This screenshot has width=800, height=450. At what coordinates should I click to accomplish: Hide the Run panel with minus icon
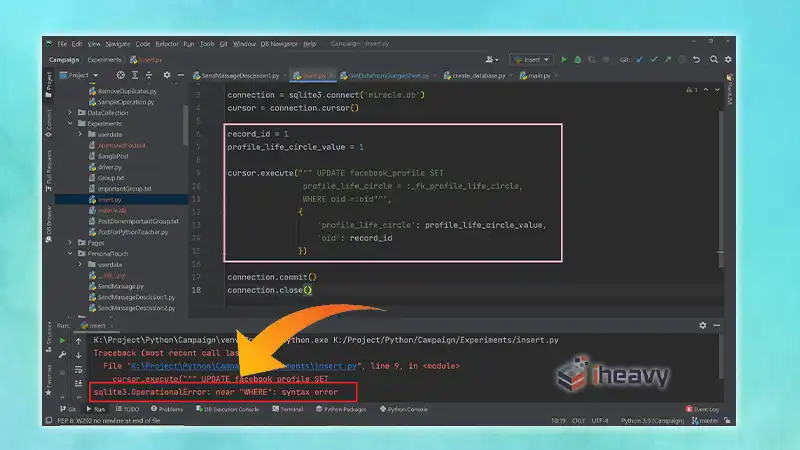717,325
